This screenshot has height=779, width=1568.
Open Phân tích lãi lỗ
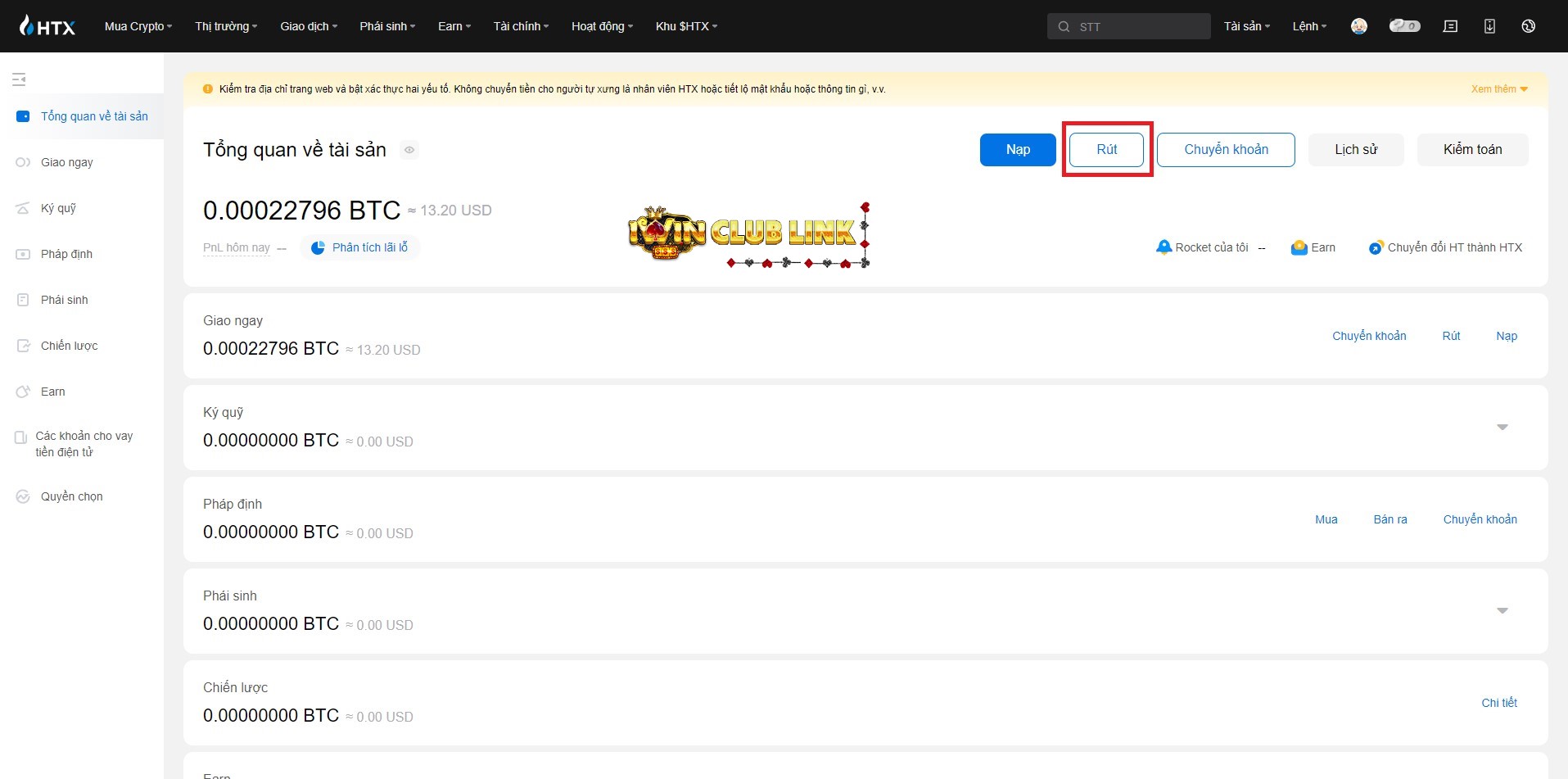pyautogui.click(x=360, y=247)
